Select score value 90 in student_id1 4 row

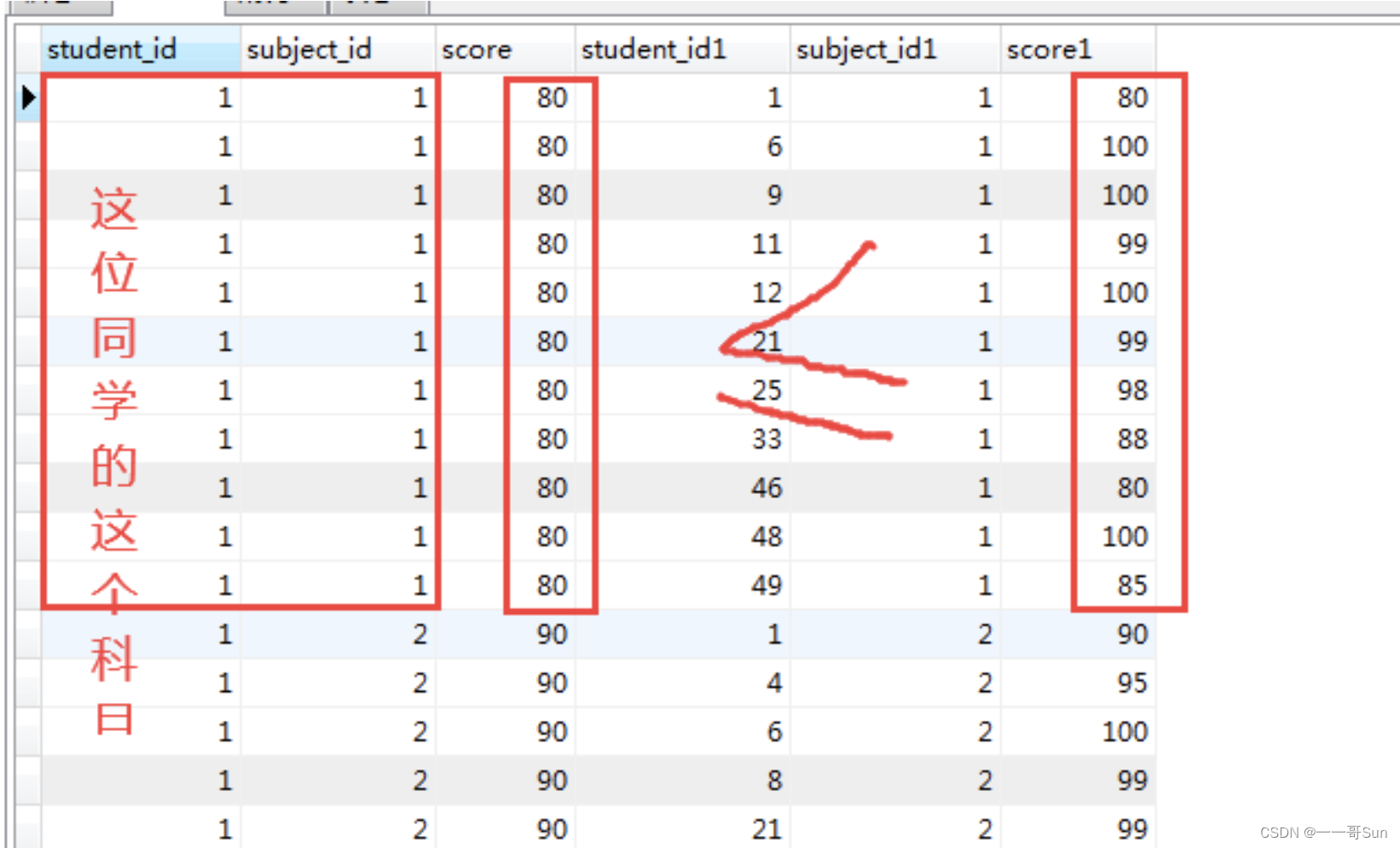(506, 682)
